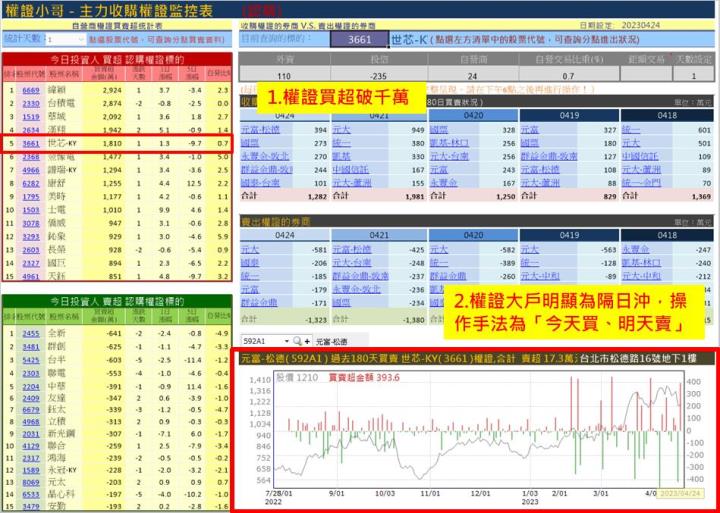Open 群益金鼎-敦南 broker link with value 127

(x=549, y=157)
